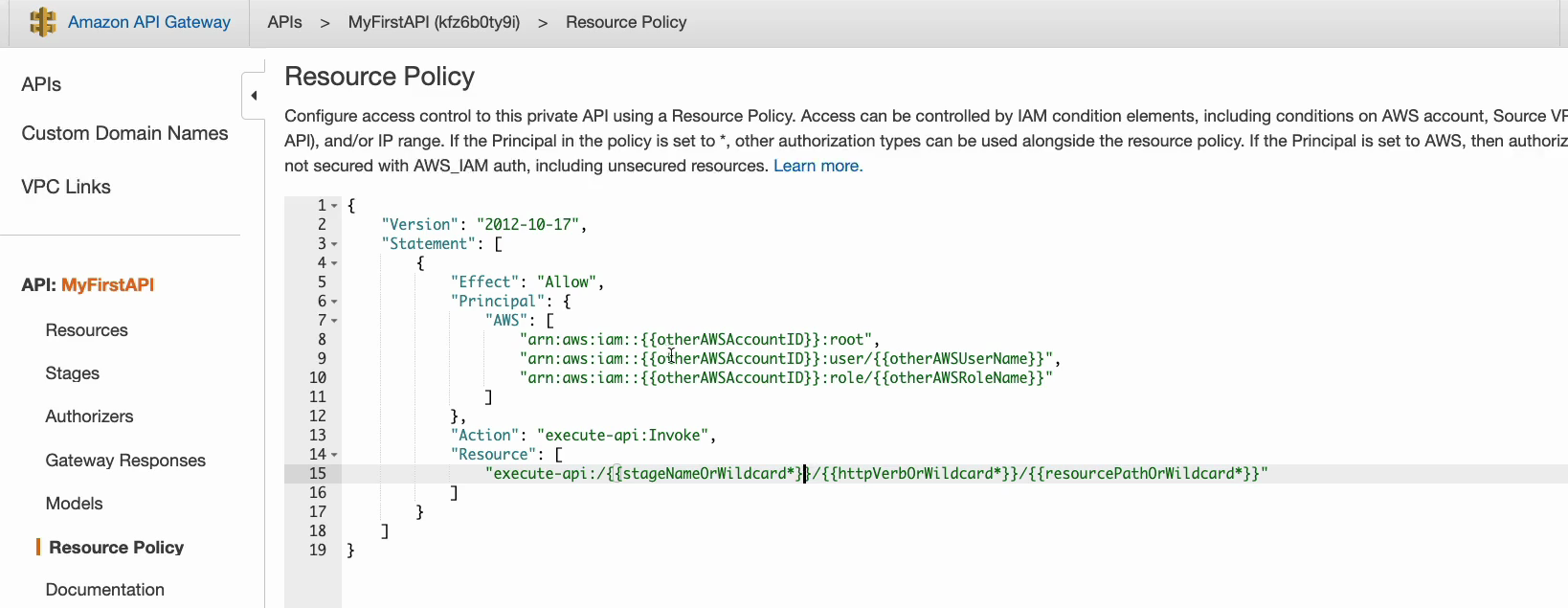Screen dimensions: 1568x608
Task: Open APIs in the sidebar
Action: coord(41,84)
